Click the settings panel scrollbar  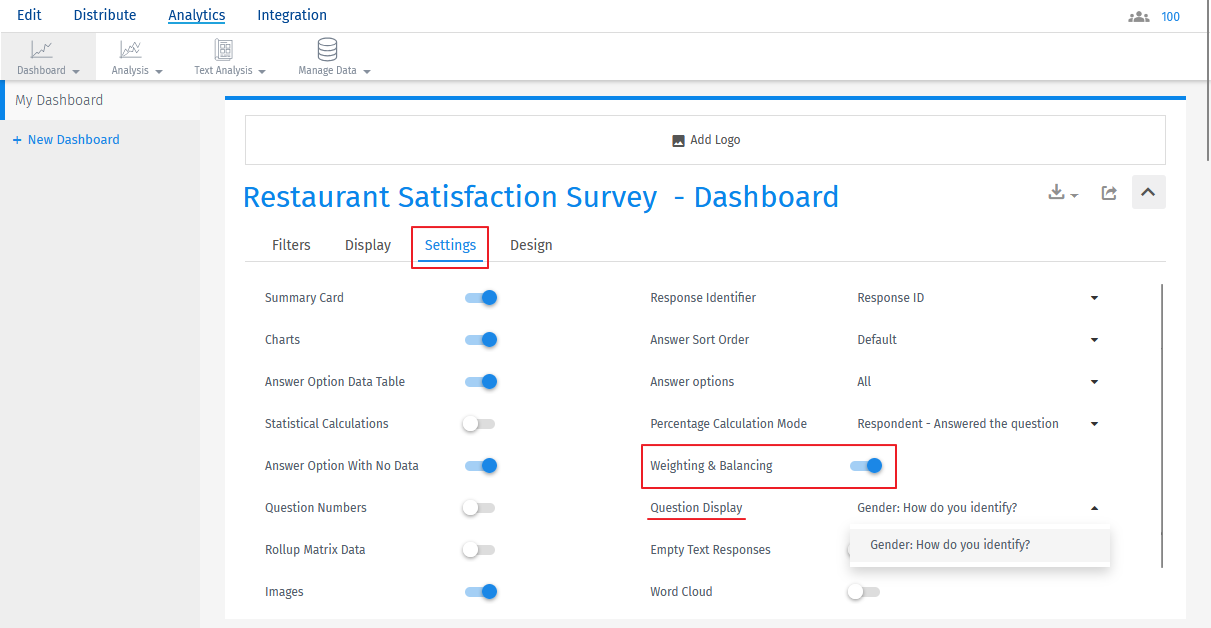tap(1162, 425)
